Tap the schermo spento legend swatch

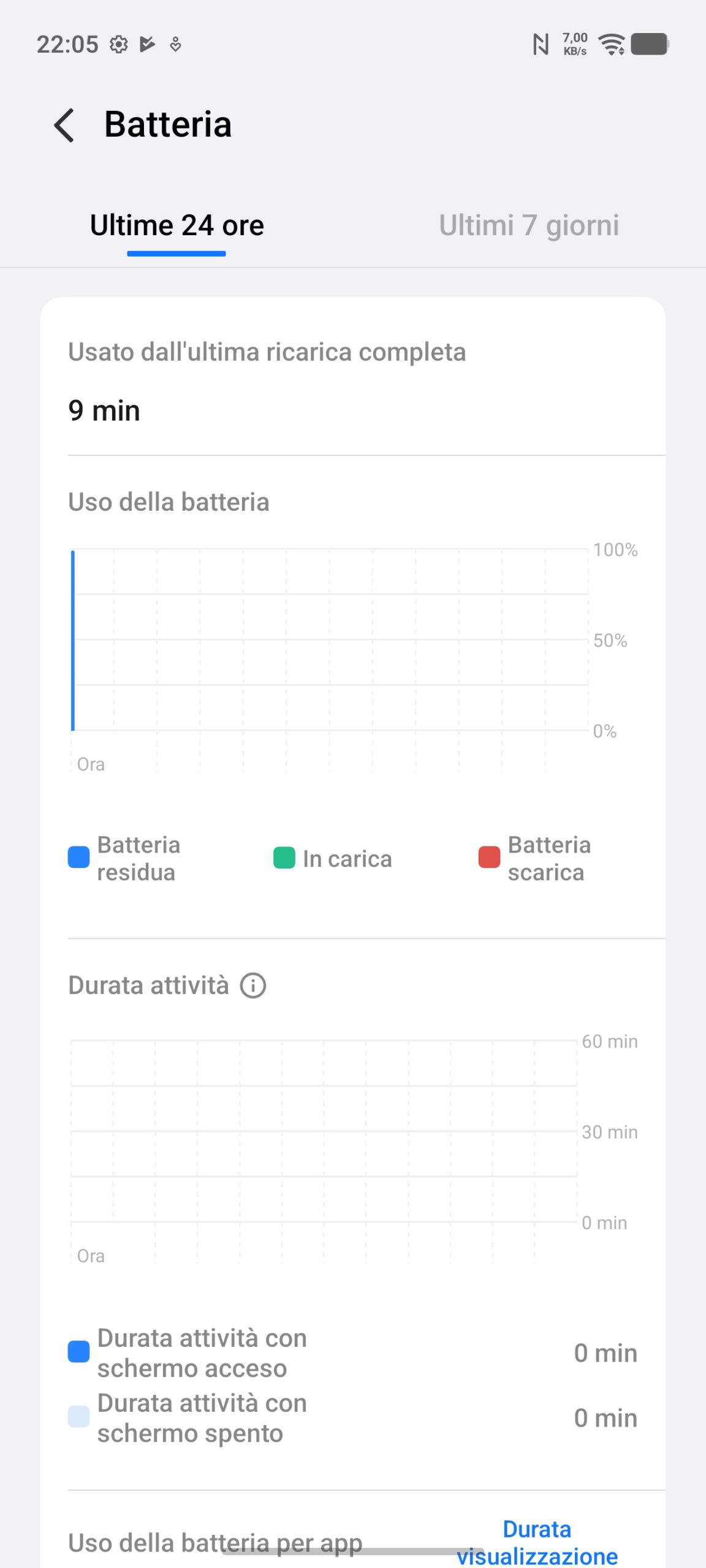coord(78,1417)
